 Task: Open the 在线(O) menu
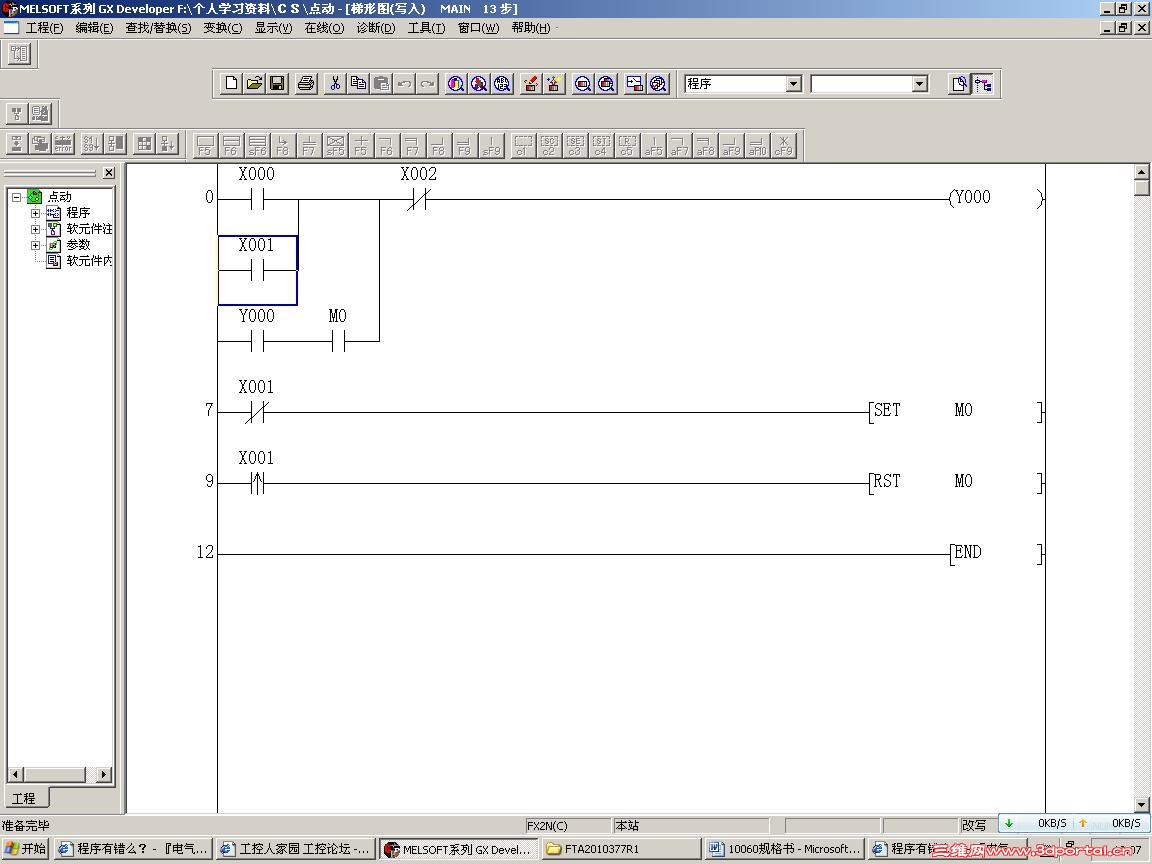click(324, 28)
